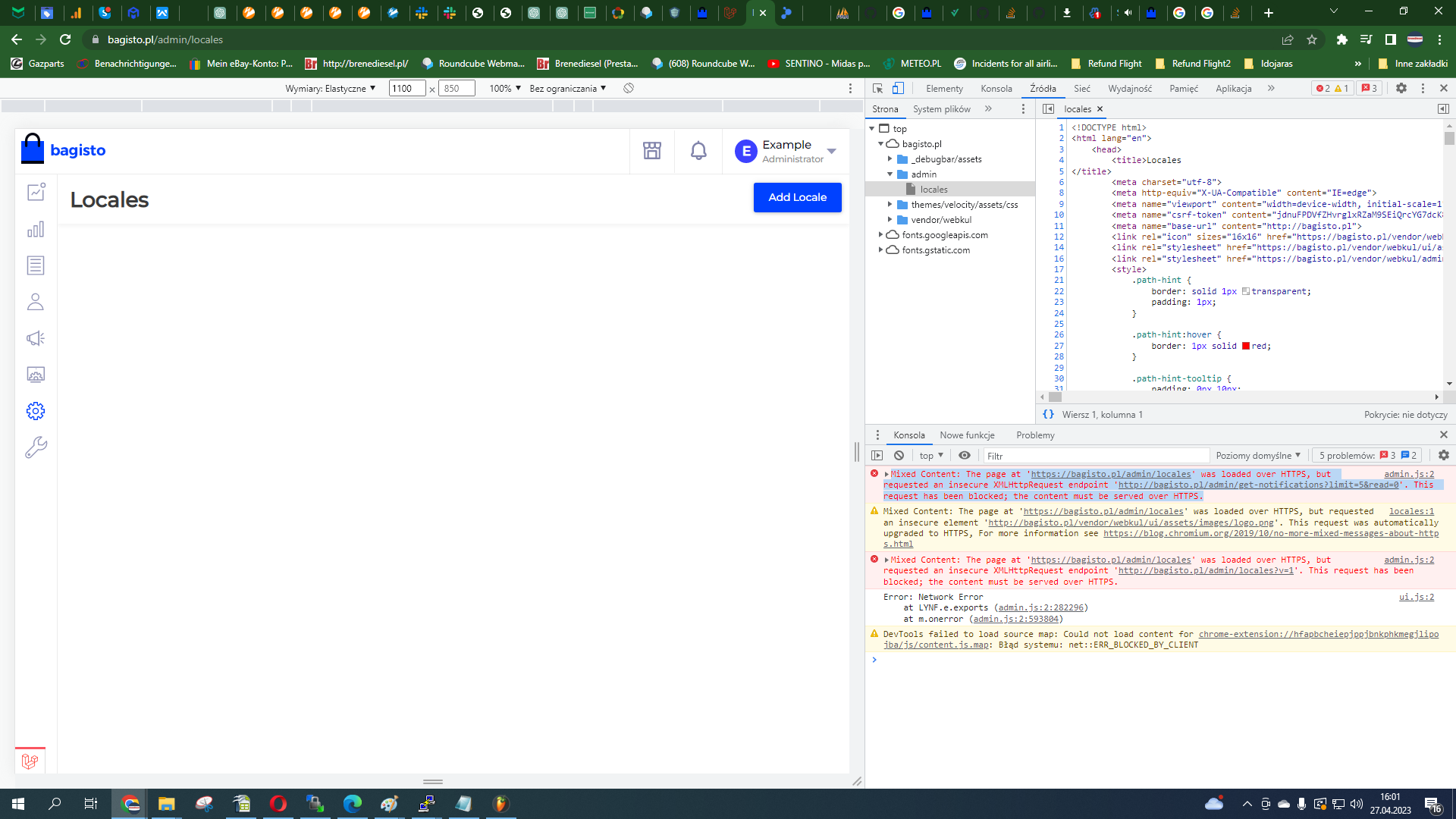
Task: Click the bagisto home logo link
Action: point(62,149)
